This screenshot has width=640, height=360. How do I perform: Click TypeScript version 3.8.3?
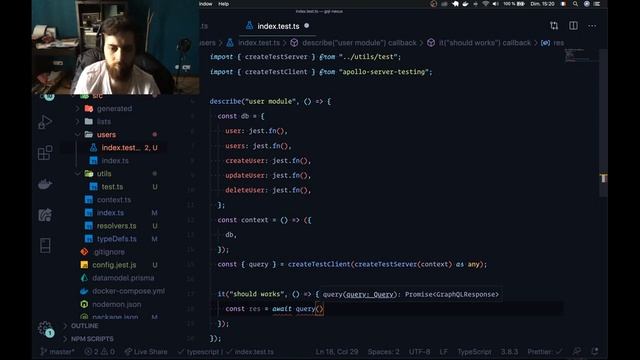click(x=509, y=351)
